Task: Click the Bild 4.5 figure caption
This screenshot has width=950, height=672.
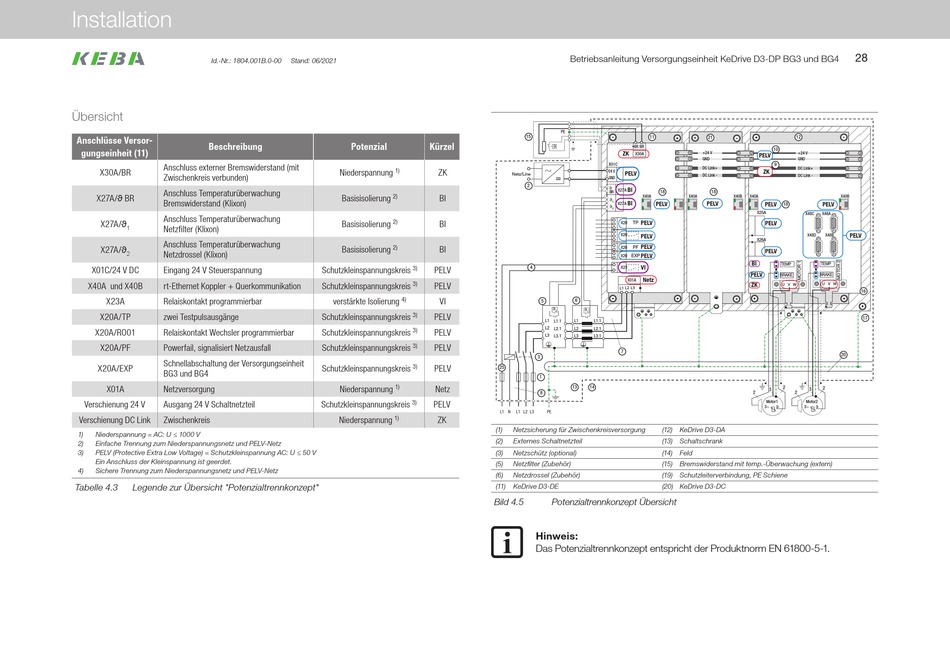Action: [584, 502]
